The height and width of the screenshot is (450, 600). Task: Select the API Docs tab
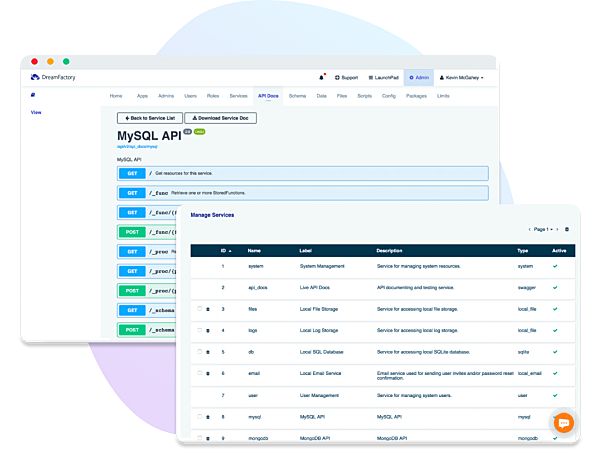pos(268,96)
